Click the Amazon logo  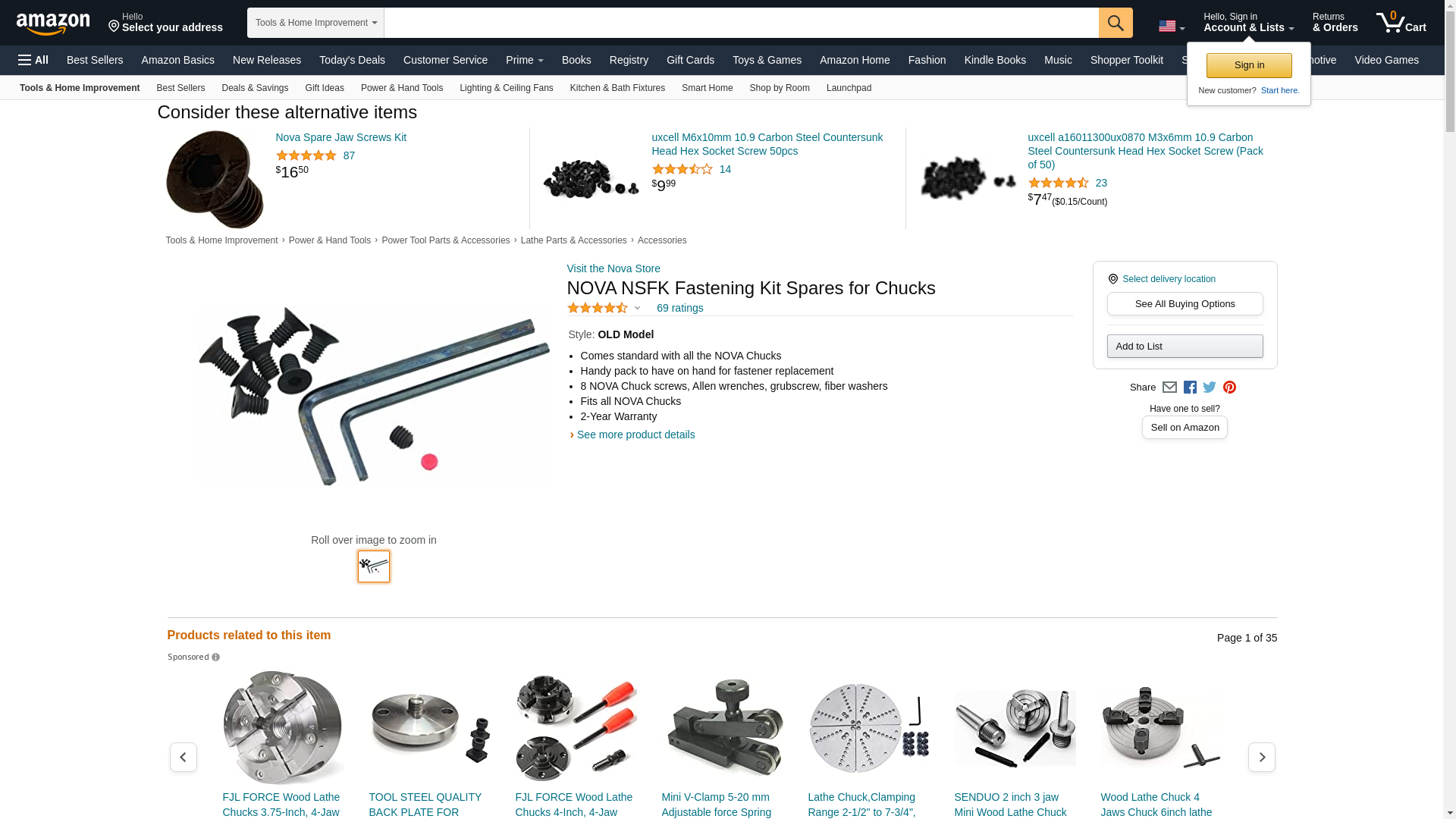point(53,24)
